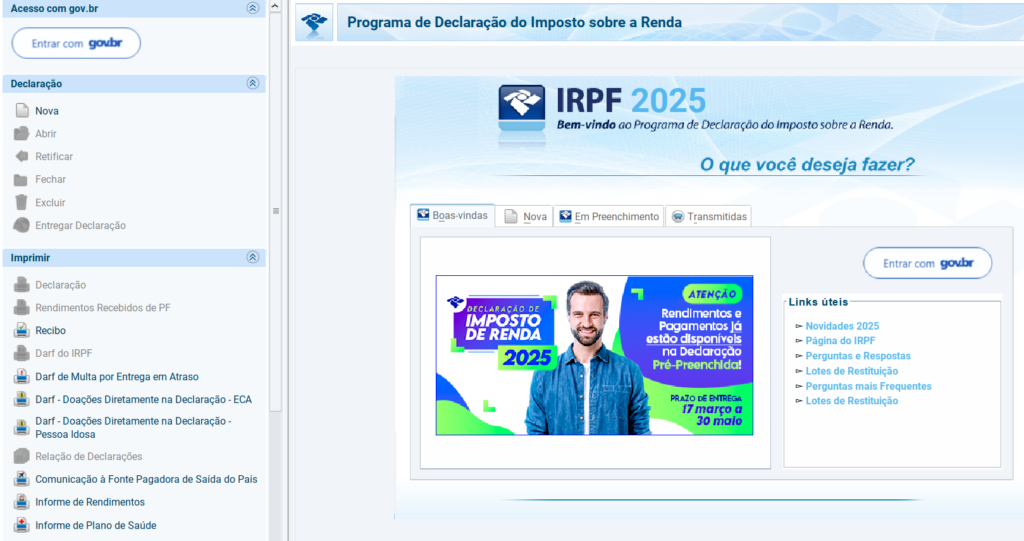Click the Receita Federal logo in header

314,22
